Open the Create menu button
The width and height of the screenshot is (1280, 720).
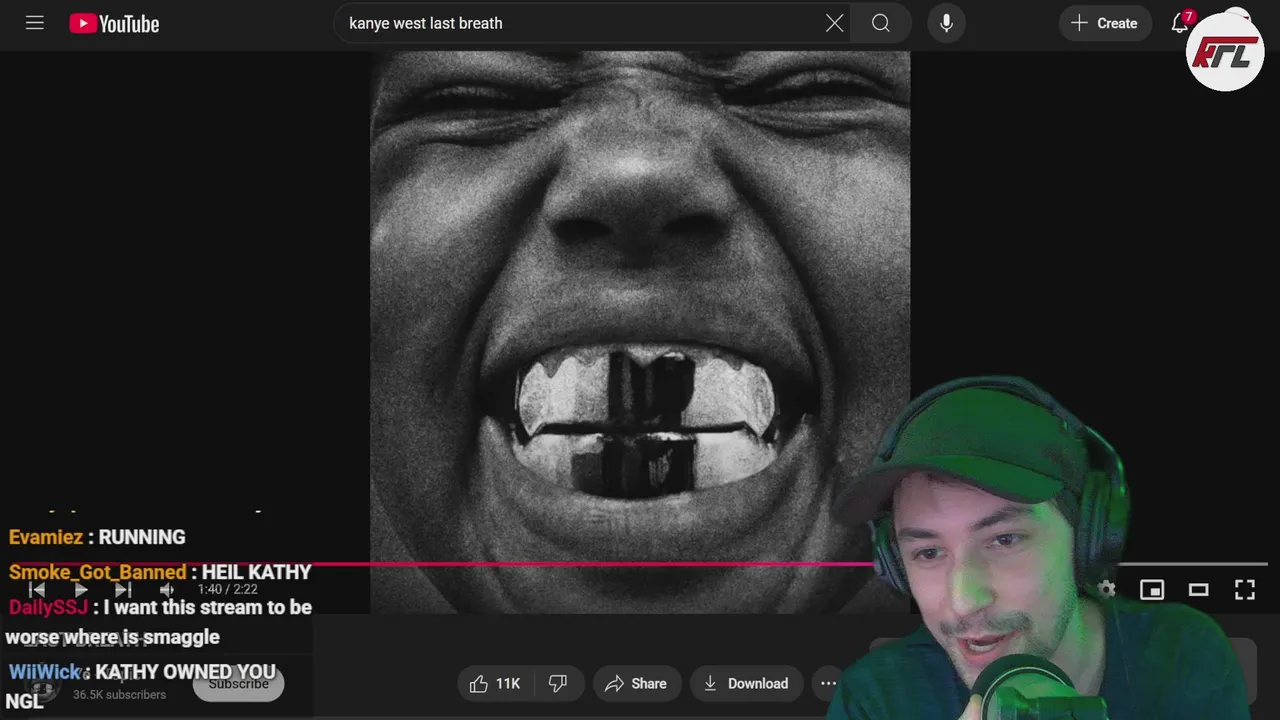point(1104,23)
